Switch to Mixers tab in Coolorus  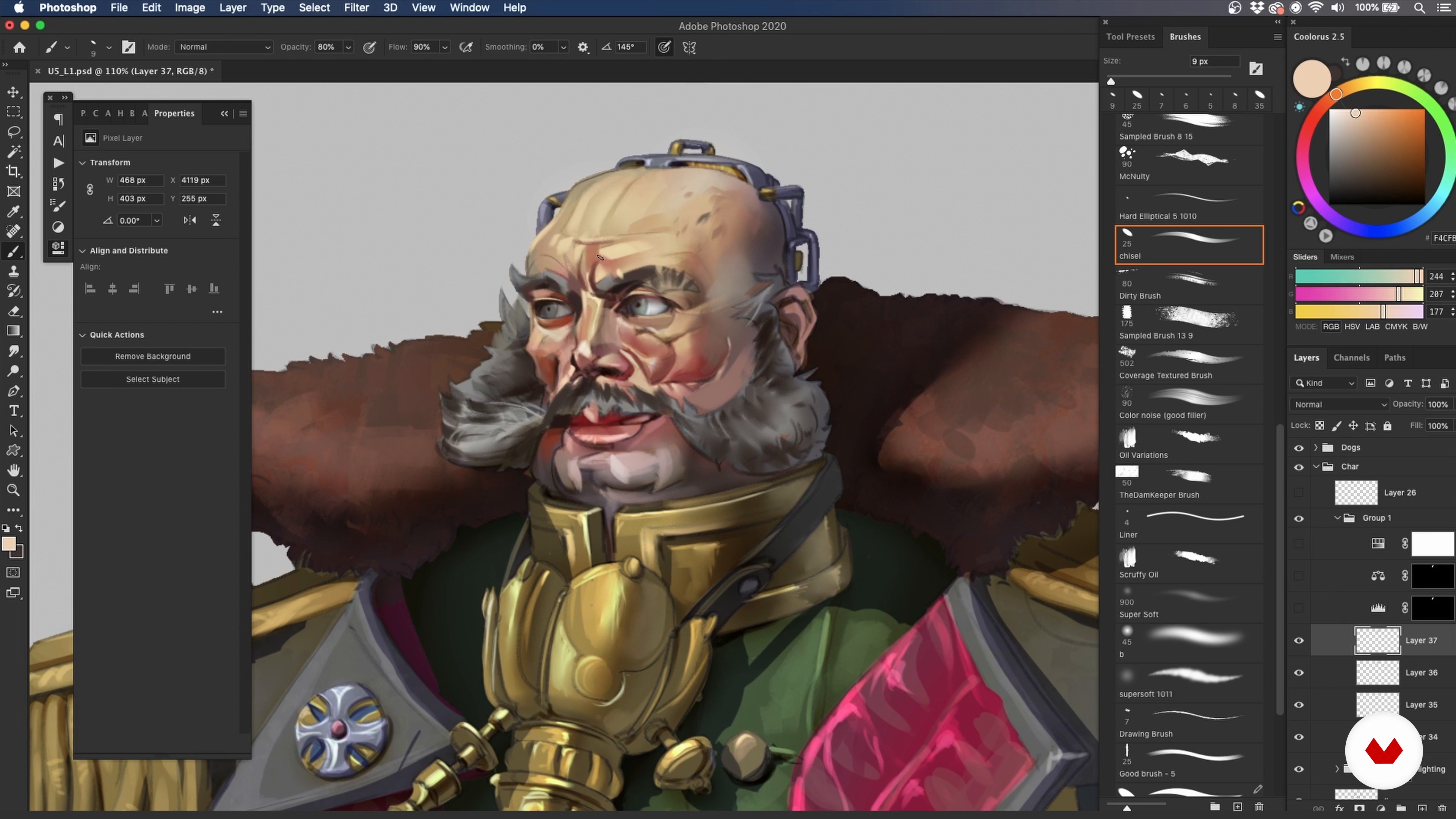pos(1342,257)
